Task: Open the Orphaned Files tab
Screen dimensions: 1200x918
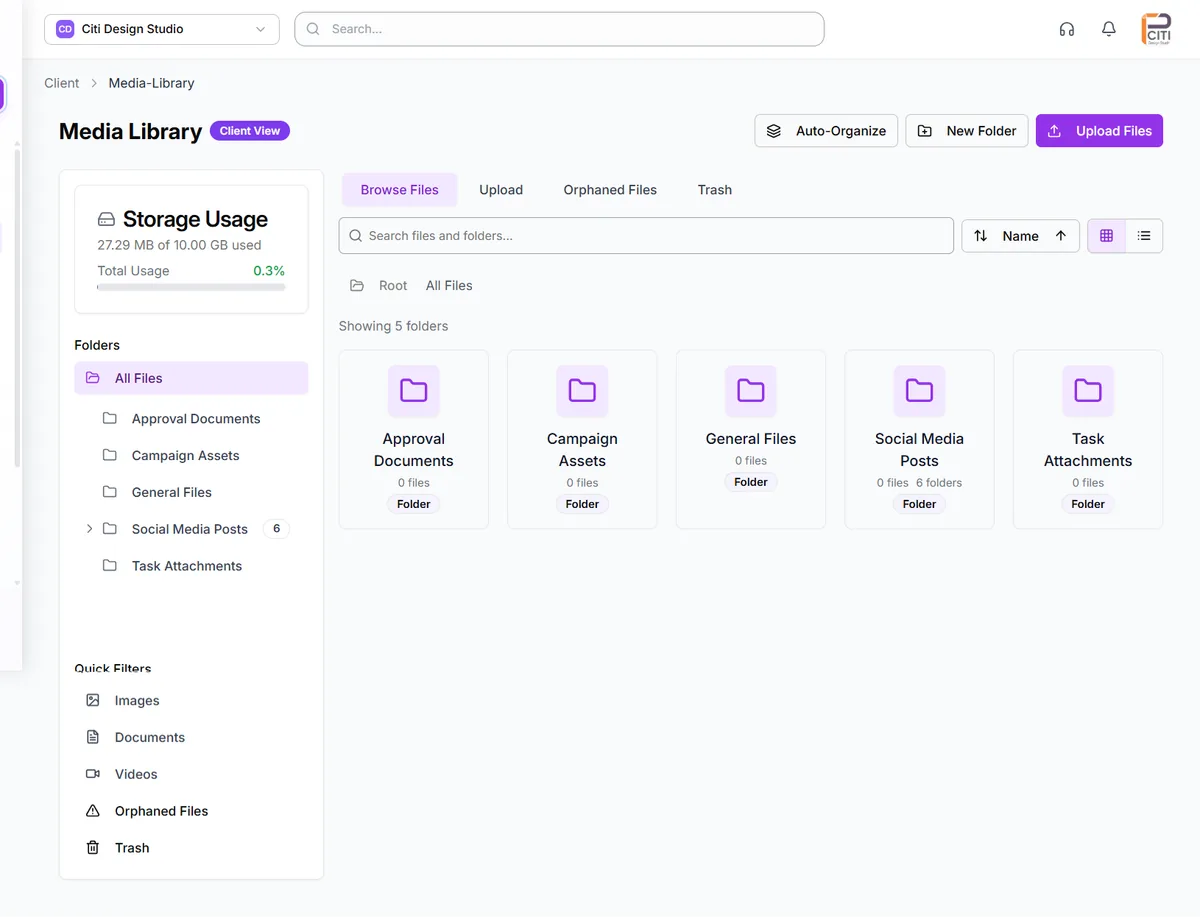Action: click(x=609, y=189)
